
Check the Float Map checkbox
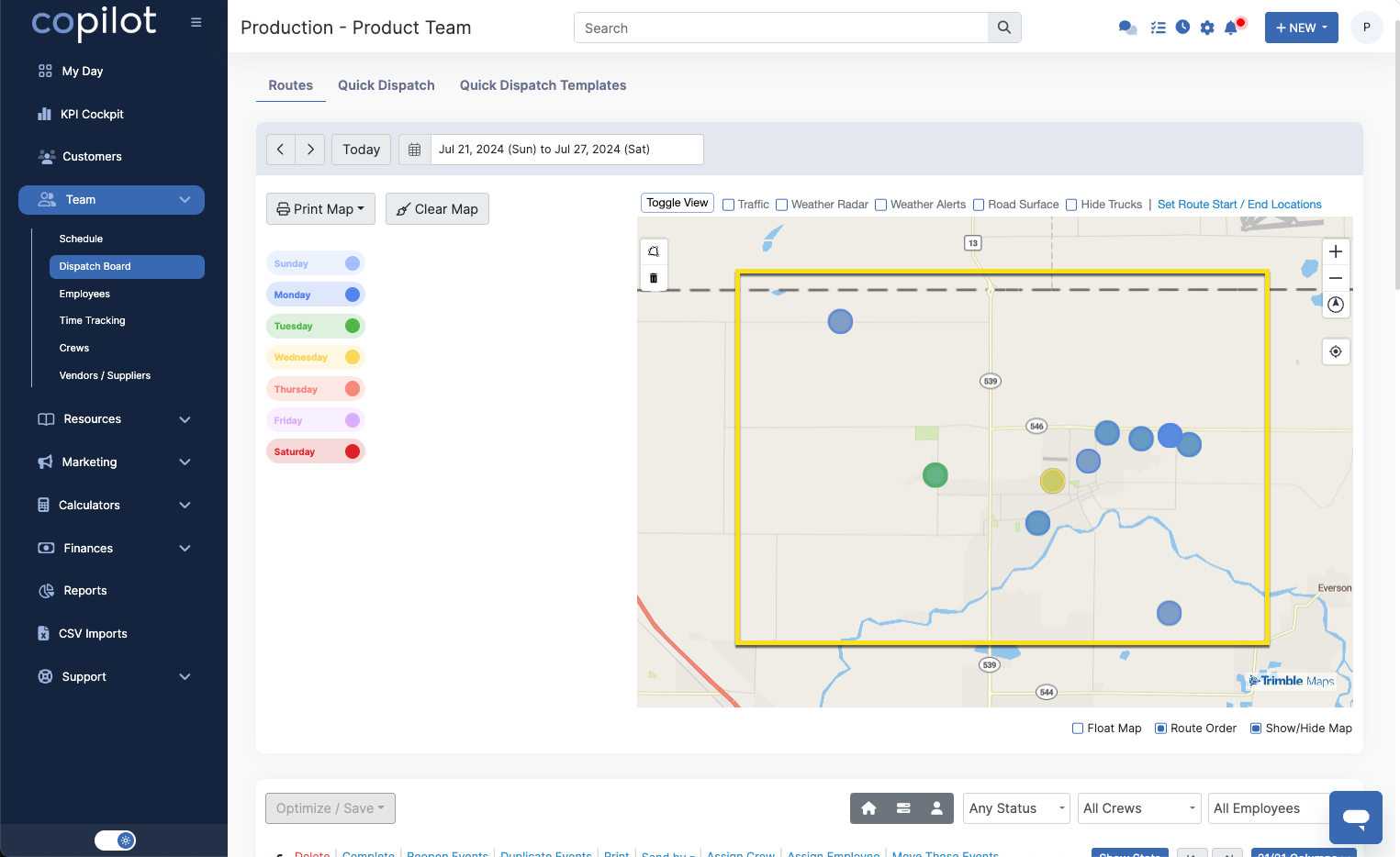[x=1078, y=729]
